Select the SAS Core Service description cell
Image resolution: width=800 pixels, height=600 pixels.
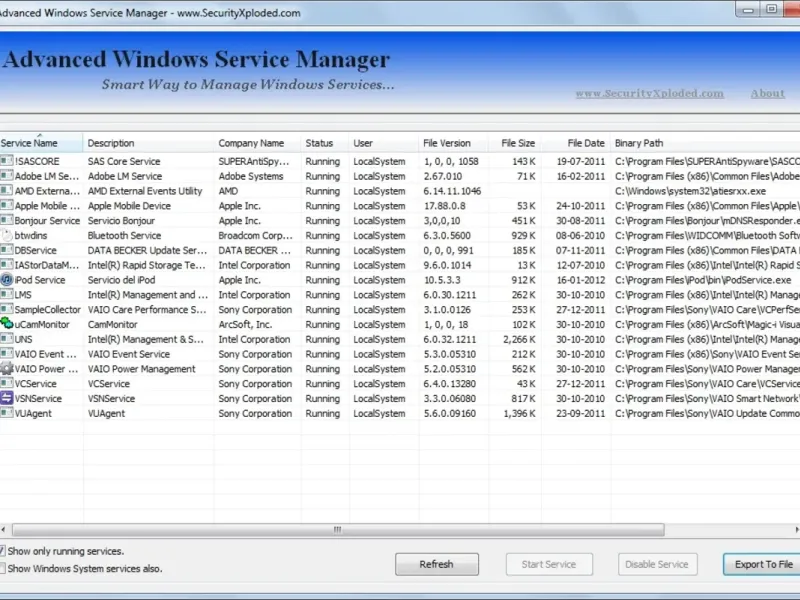[124, 161]
